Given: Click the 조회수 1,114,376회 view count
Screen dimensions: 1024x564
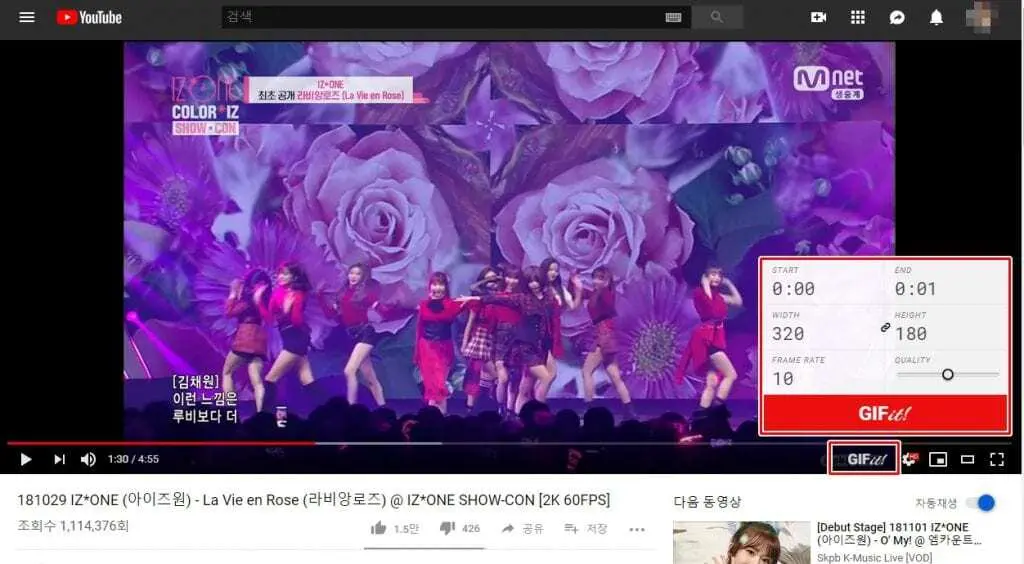Looking at the screenshot, I should coord(73,525).
